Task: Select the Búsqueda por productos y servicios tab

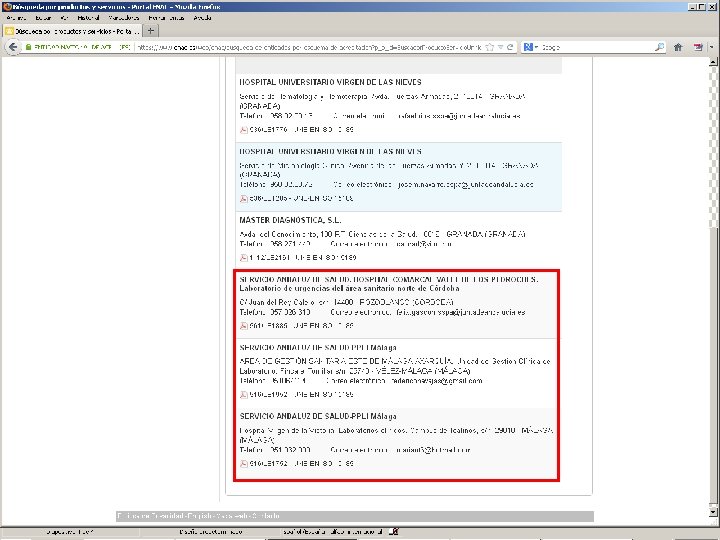Action: (72, 31)
